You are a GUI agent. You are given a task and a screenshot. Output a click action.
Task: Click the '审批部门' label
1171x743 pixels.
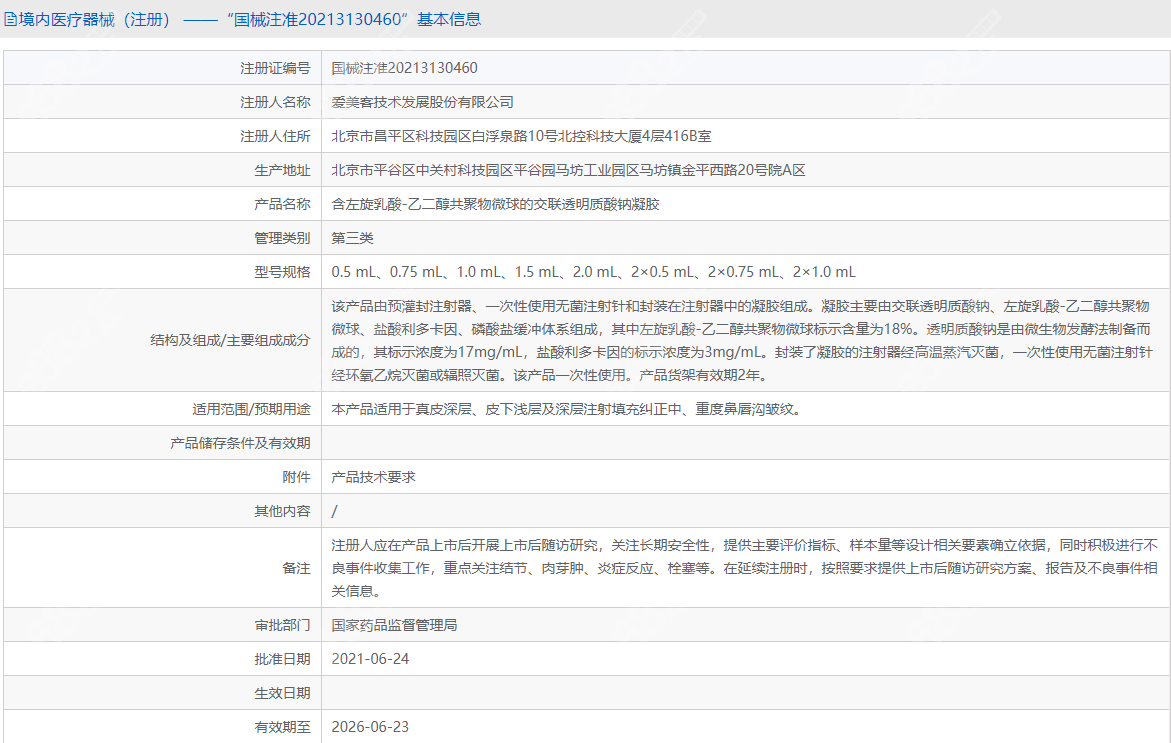point(282,625)
